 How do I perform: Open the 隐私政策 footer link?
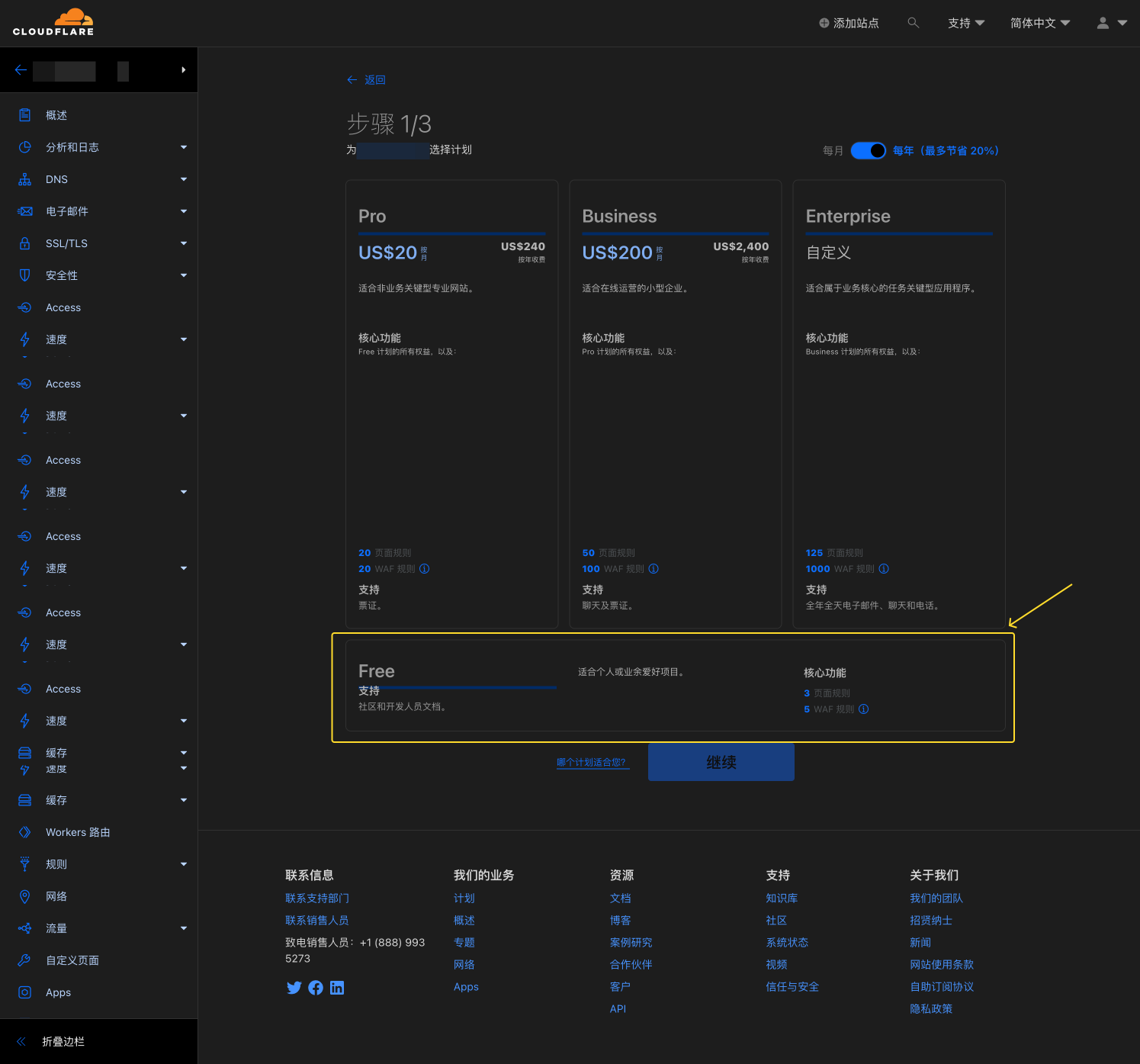click(x=931, y=1009)
